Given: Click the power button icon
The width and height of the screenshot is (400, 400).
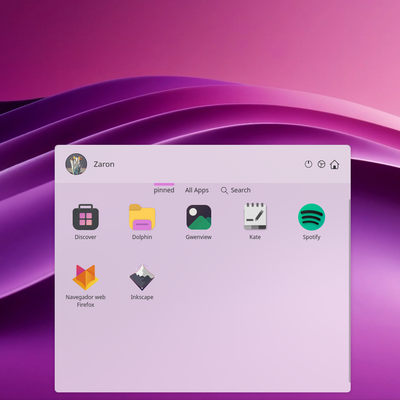Looking at the screenshot, I should click(308, 164).
